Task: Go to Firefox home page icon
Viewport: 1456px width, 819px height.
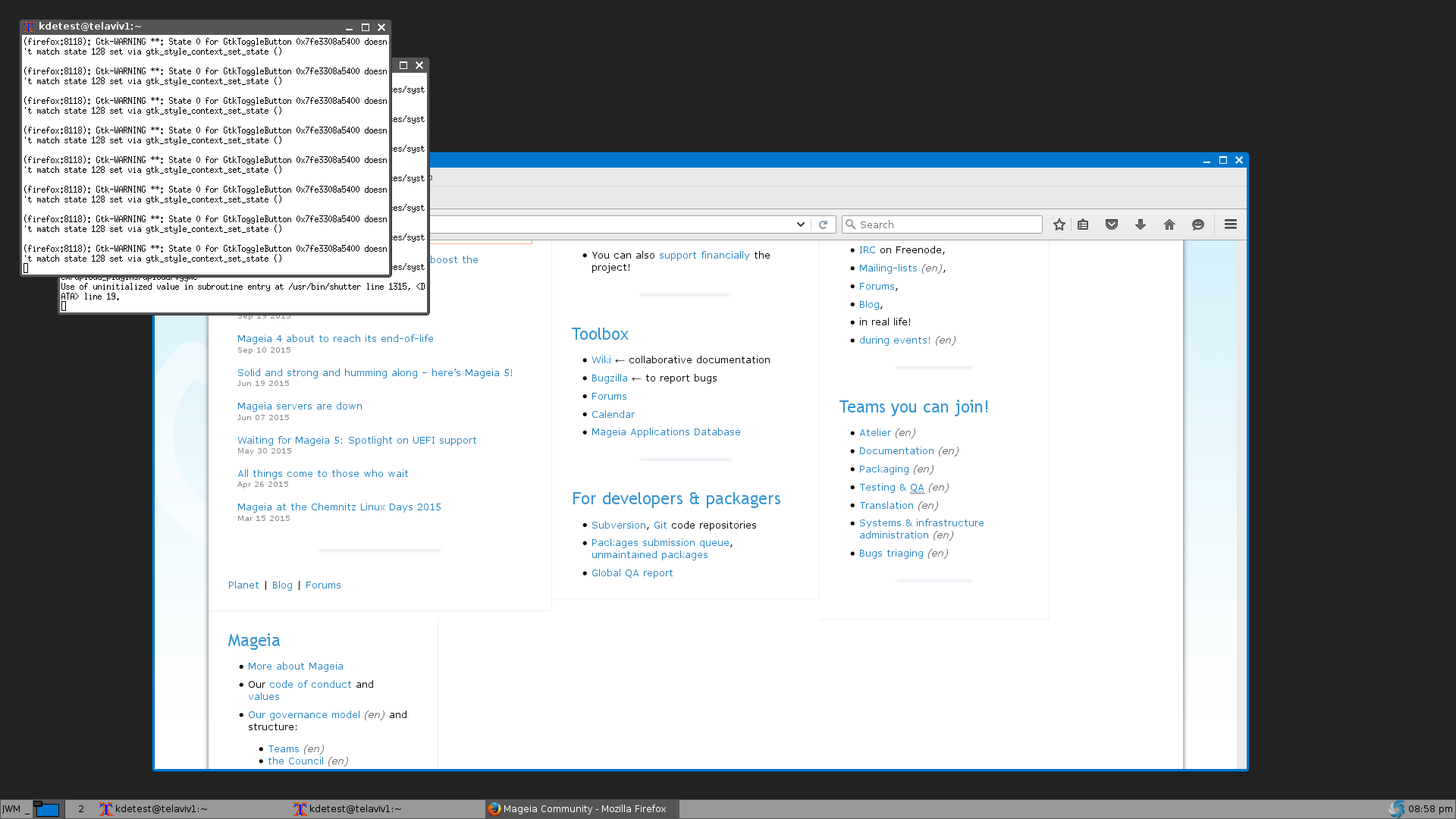Action: (1169, 224)
